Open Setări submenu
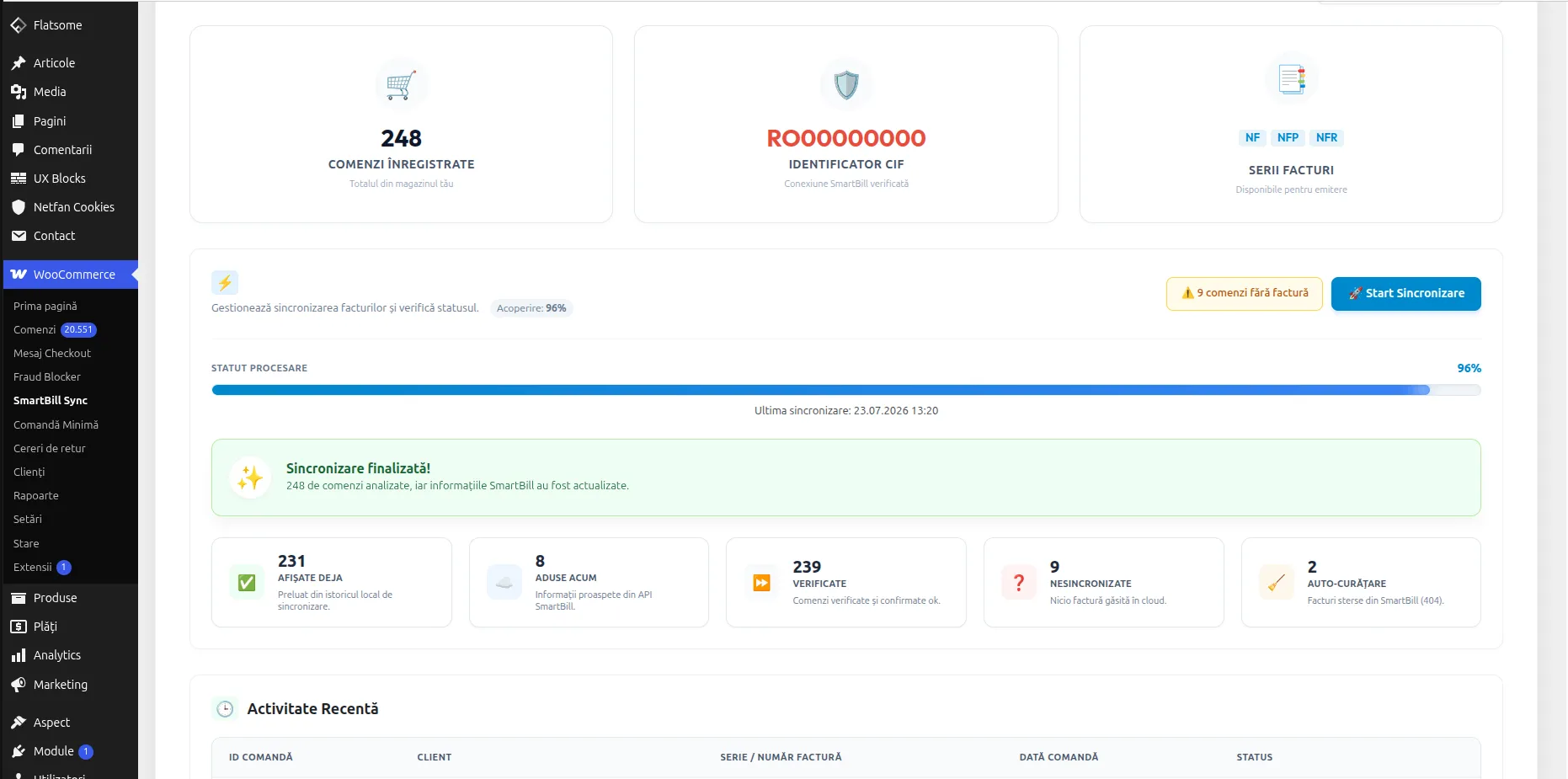 tap(28, 520)
